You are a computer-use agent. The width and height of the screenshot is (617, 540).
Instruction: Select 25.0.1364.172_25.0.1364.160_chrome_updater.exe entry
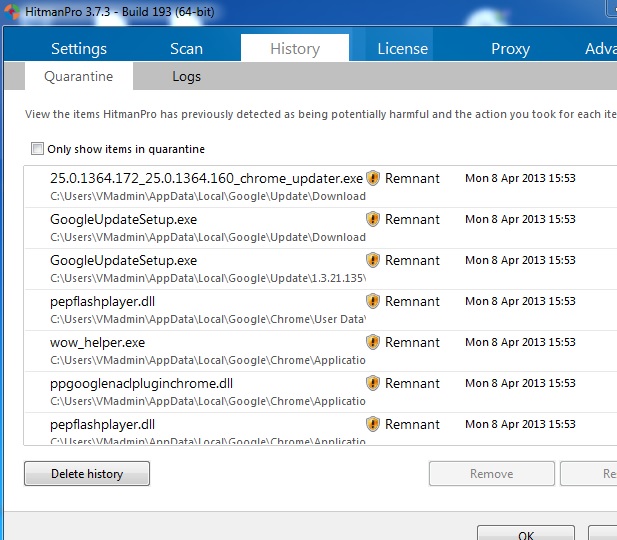point(321,187)
